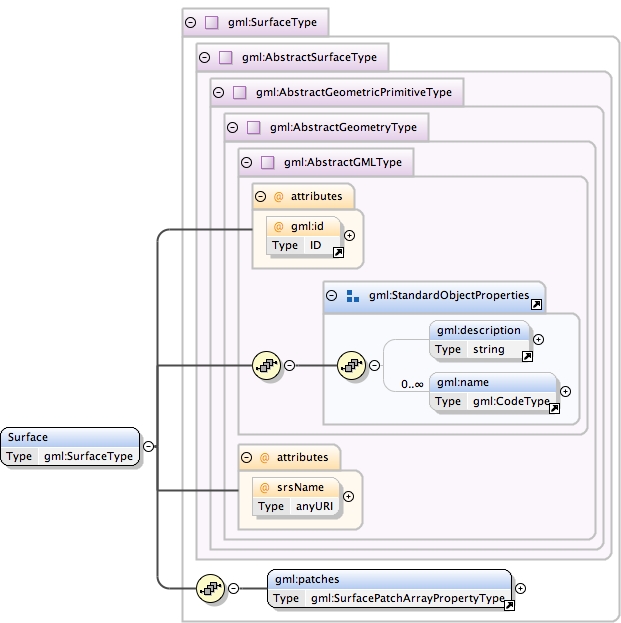Click the gml:AbstractGeometryType header label
This screenshot has width=621, height=623.
343,128
